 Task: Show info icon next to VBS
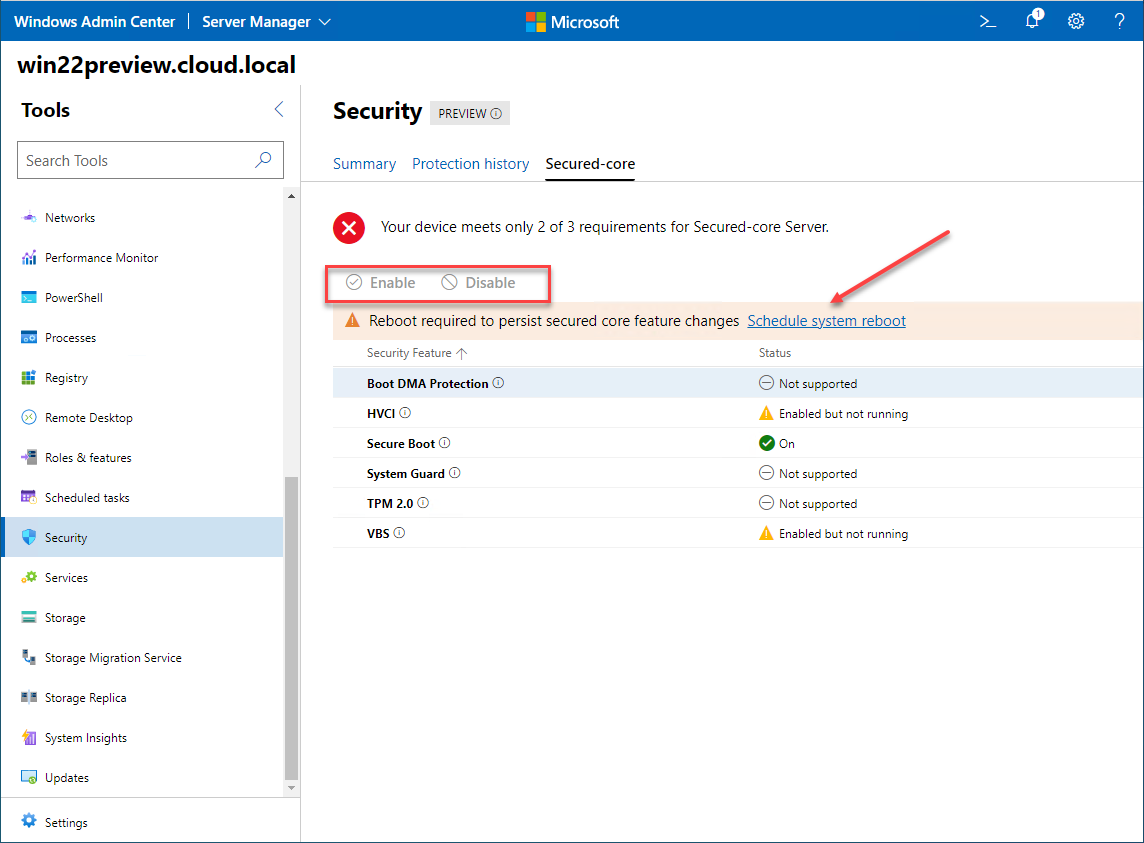399,533
